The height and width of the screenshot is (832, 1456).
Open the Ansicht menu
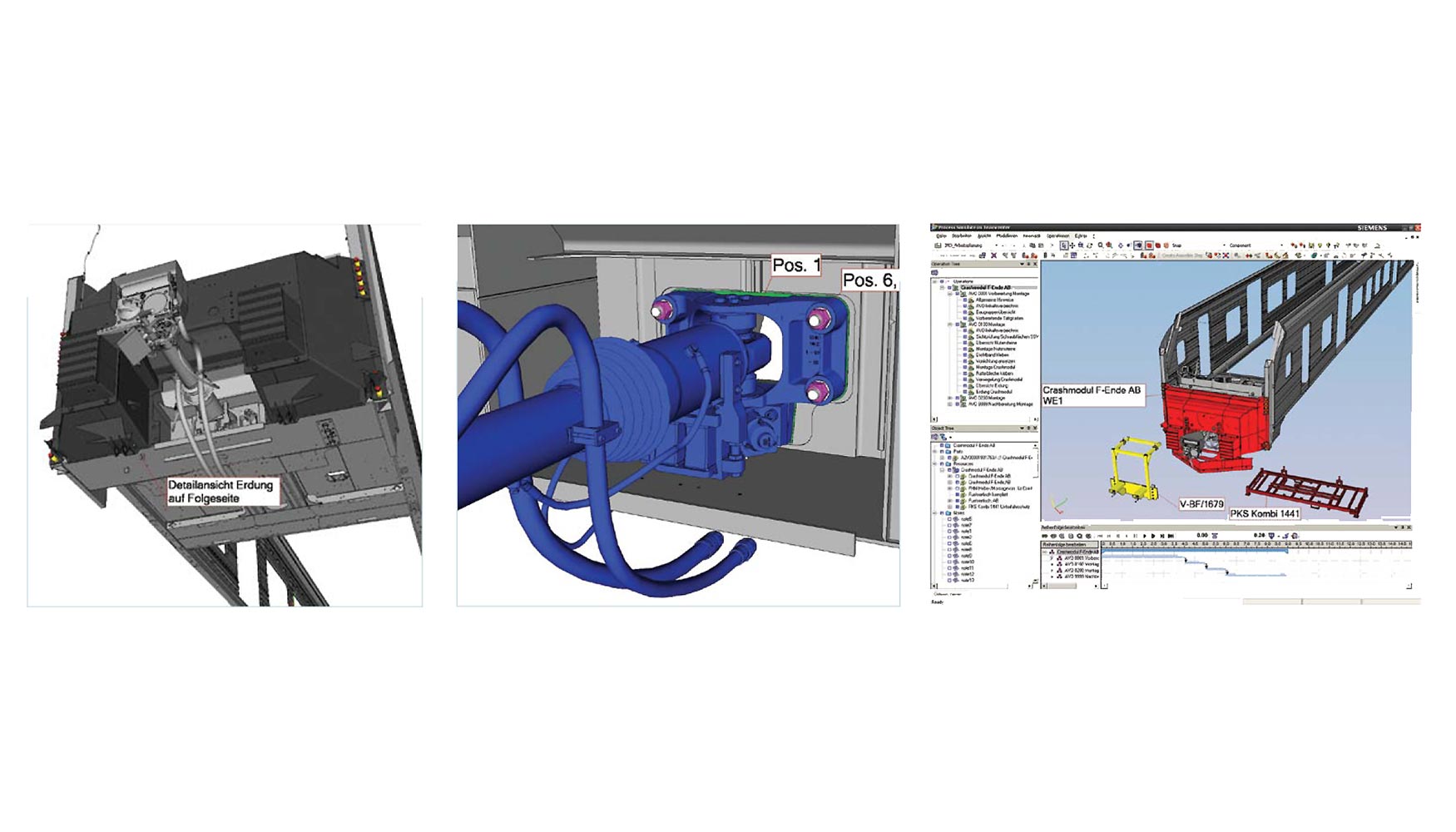click(x=984, y=235)
